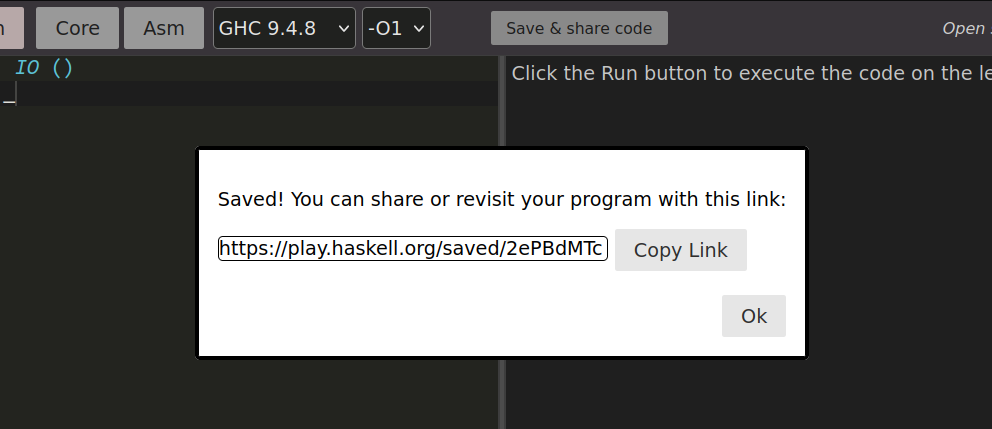Click toolbar gap between Save button and Open text
Viewport: 992px width, 429px height.
click(x=800, y=28)
